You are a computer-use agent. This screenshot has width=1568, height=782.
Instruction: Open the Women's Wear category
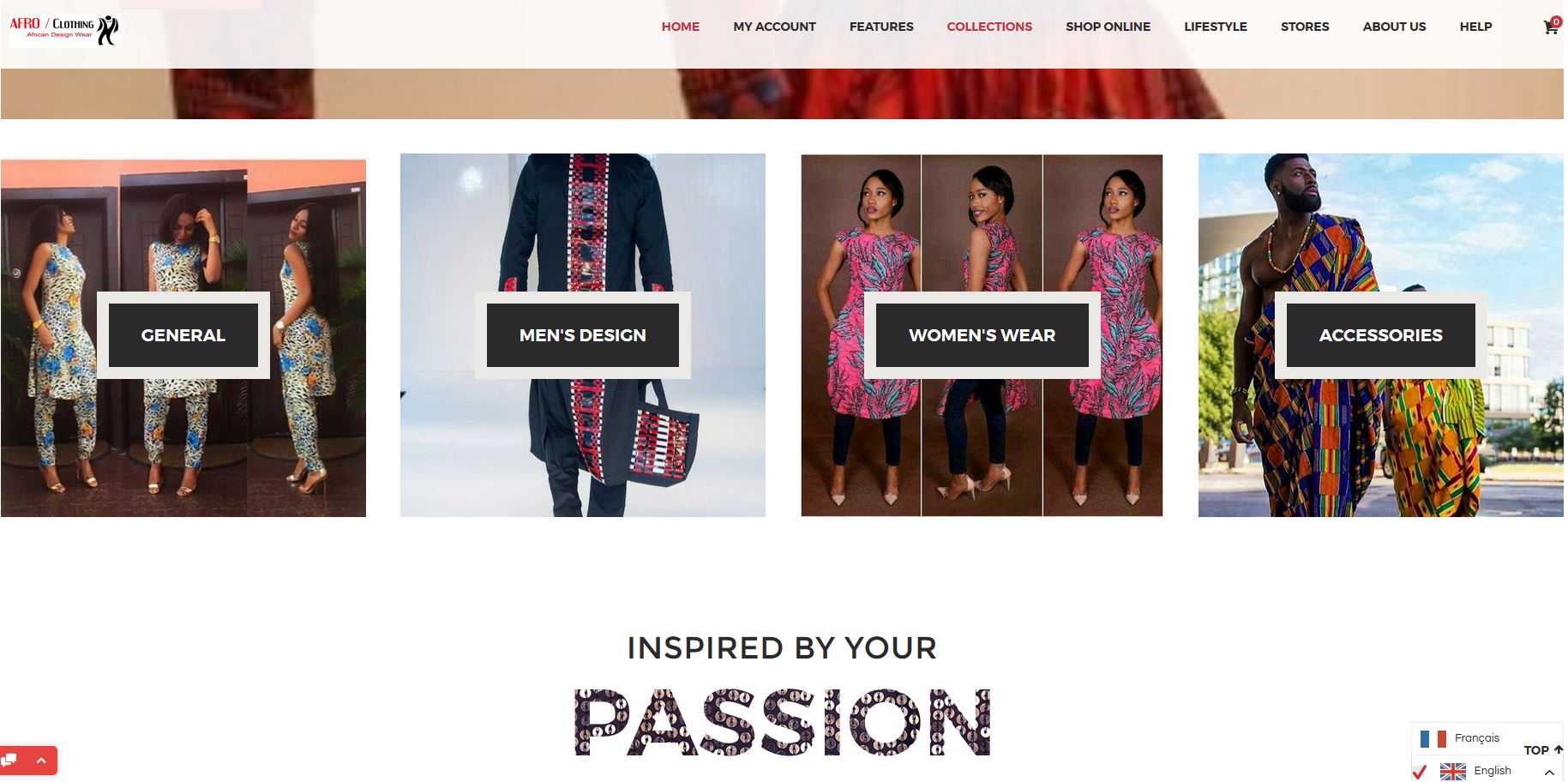coord(982,335)
